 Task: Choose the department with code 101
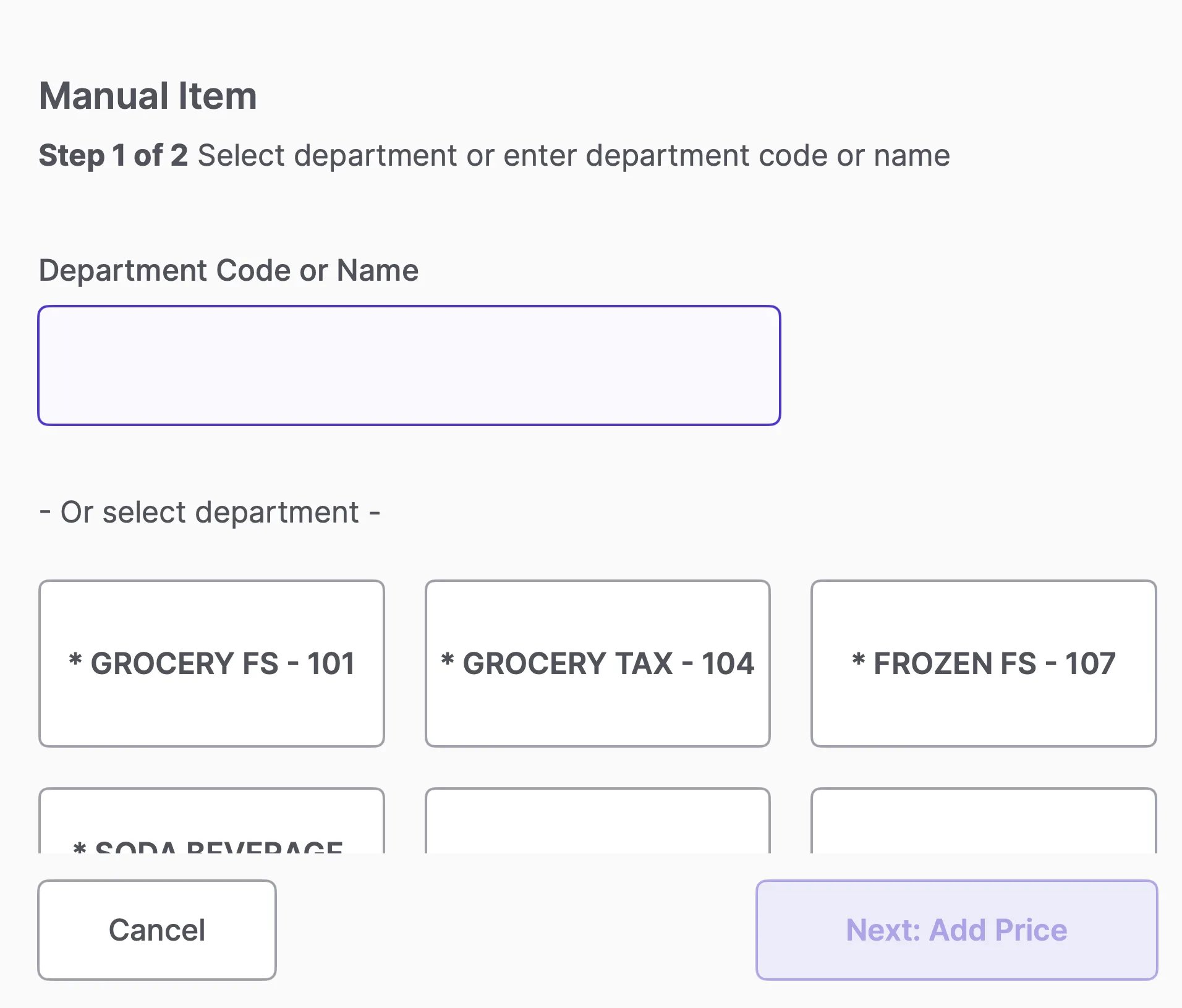(x=211, y=664)
